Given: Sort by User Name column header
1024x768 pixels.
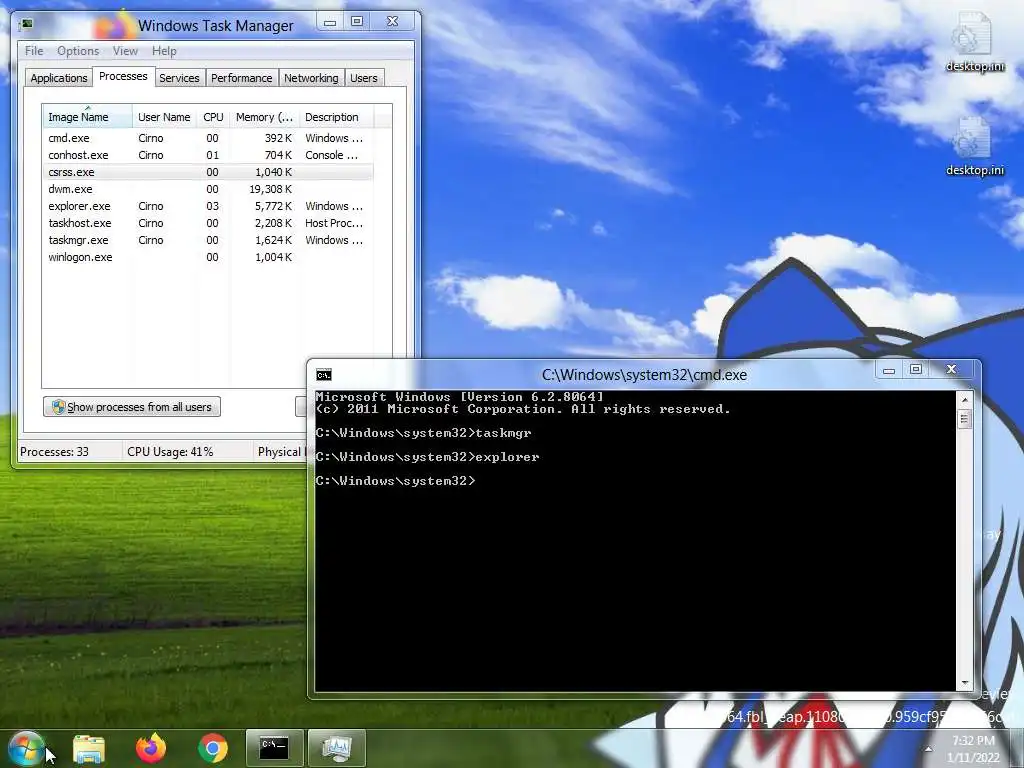Looking at the screenshot, I should (164, 117).
